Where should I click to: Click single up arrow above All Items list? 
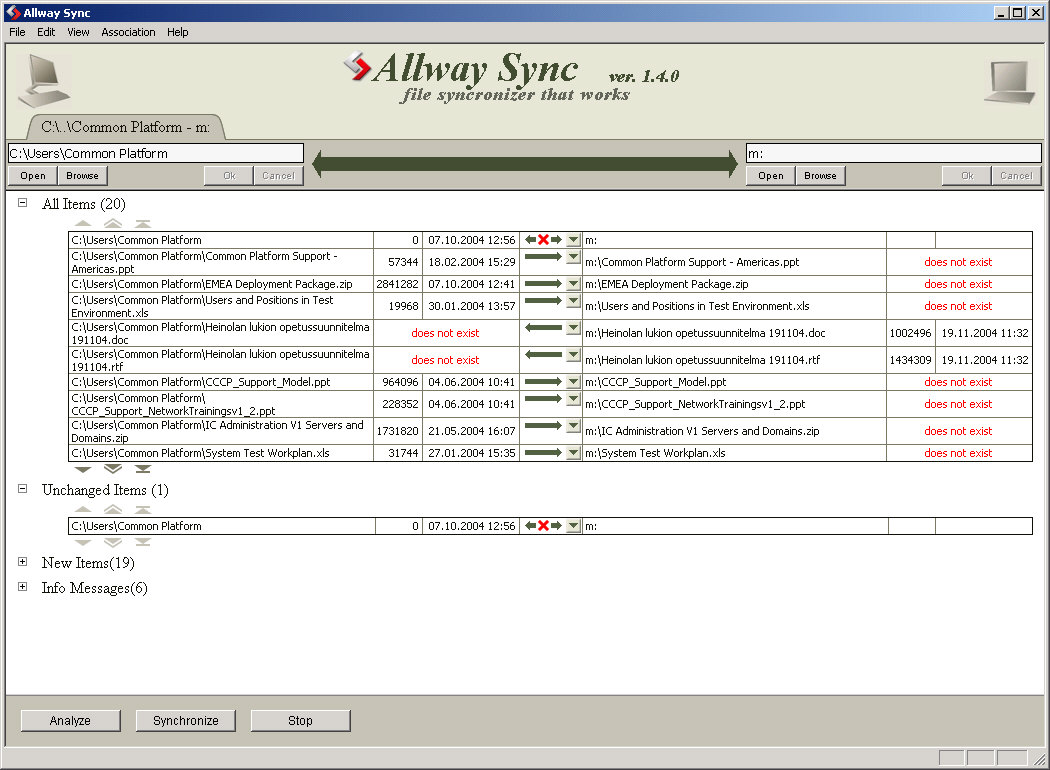[83, 224]
